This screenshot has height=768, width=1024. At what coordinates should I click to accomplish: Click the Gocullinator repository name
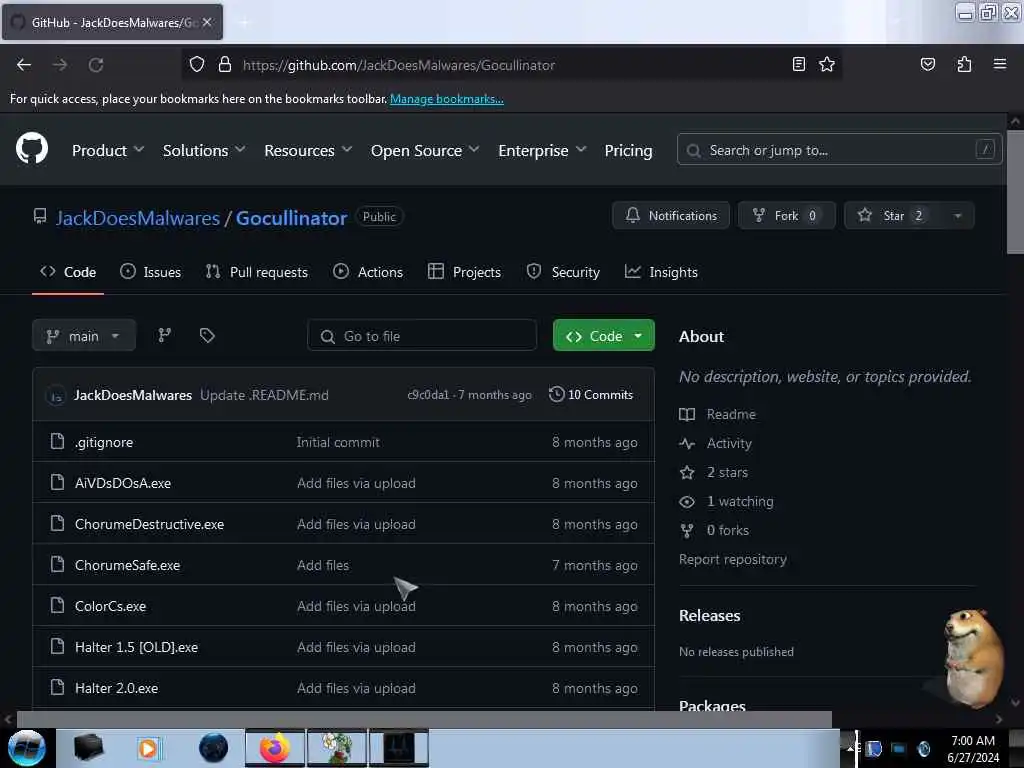coord(291,217)
